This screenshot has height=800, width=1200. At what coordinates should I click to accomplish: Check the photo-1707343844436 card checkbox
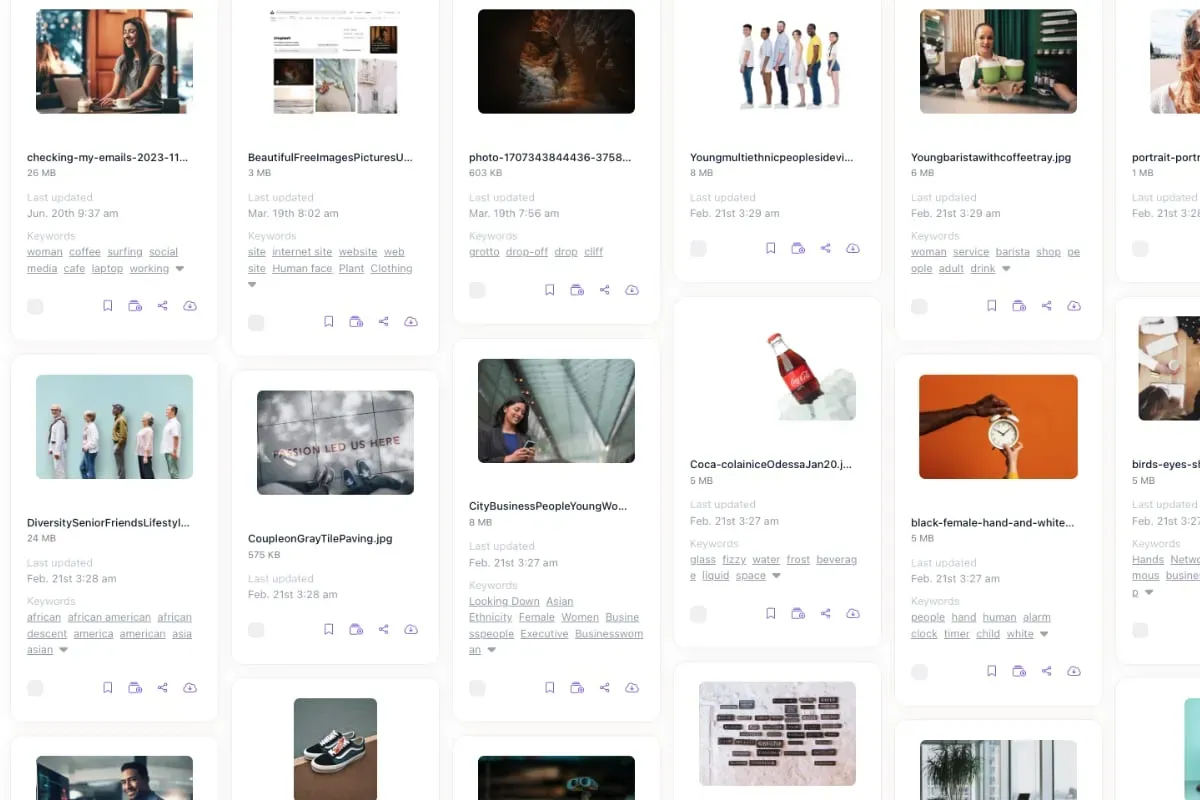coord(477,290)
